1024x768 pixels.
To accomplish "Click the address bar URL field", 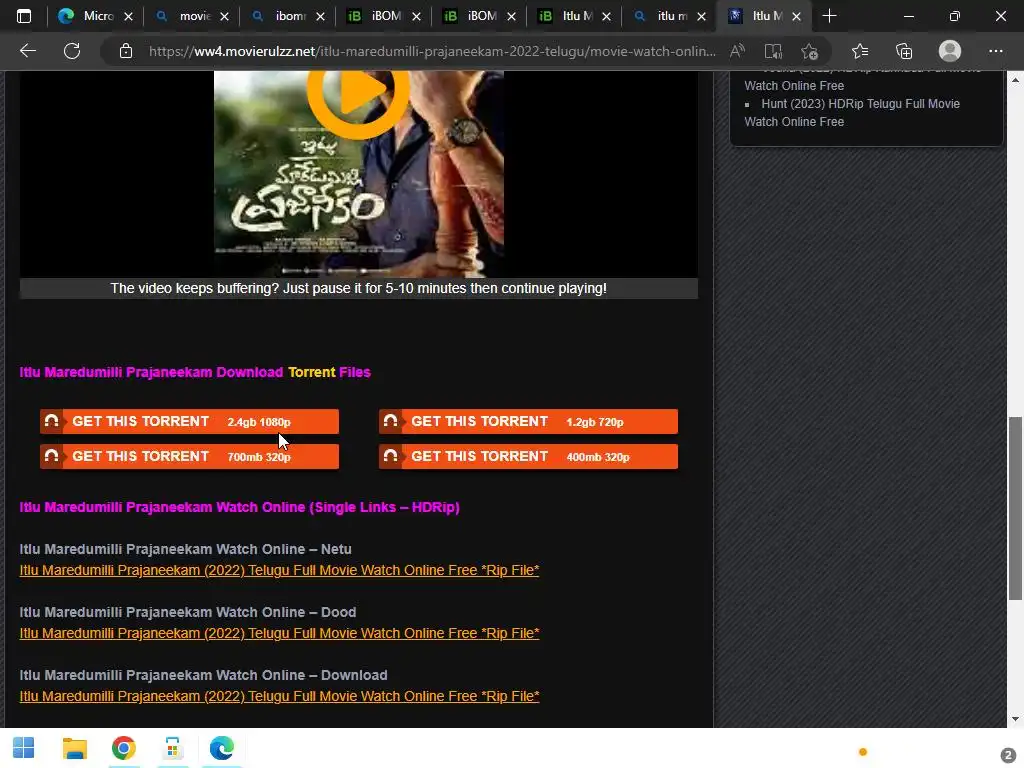I will click(431, 51).
